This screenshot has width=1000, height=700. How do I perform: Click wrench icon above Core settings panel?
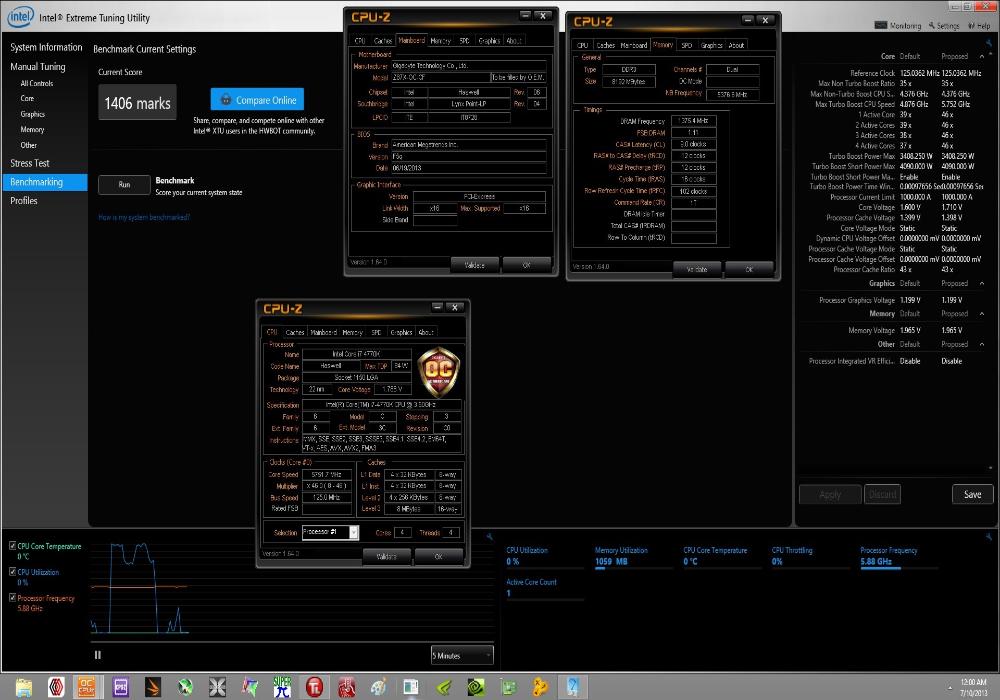(989, 43)
